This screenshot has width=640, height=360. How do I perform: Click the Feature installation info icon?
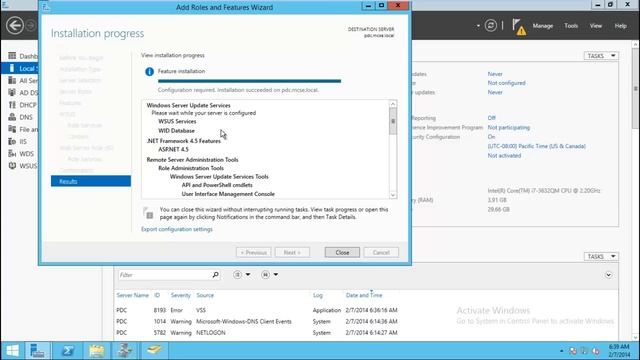(149, 72)
